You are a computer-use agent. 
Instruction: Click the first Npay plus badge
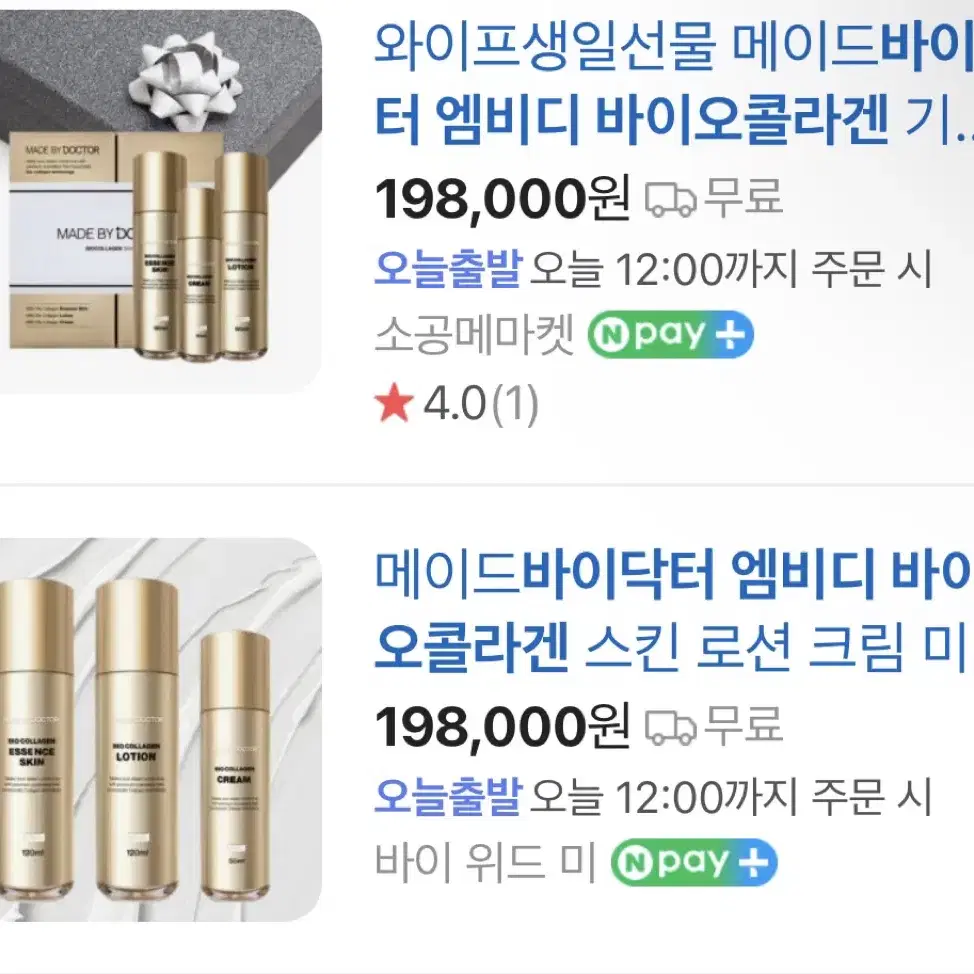pyautogui.click(x=670, y=335)
